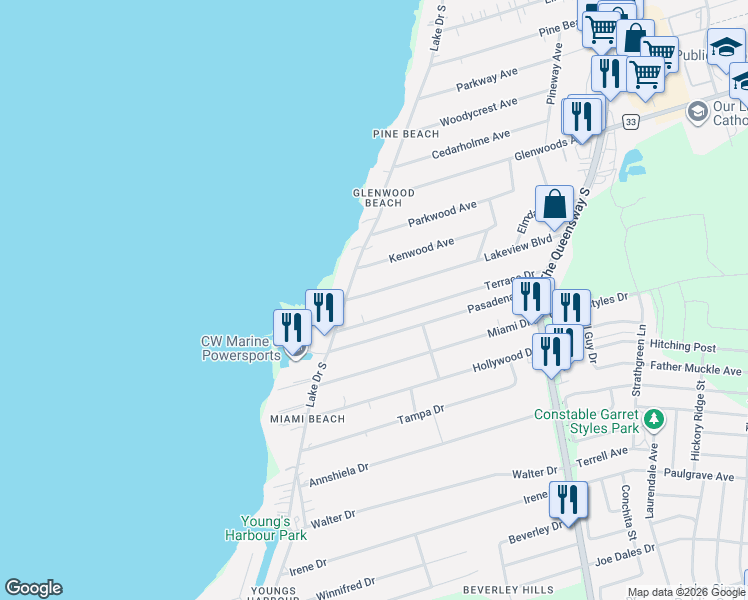The height and width of the screenshot is (600, 748).
Task: Select the Our Lady Catholic school label
Action: [730, 113]
